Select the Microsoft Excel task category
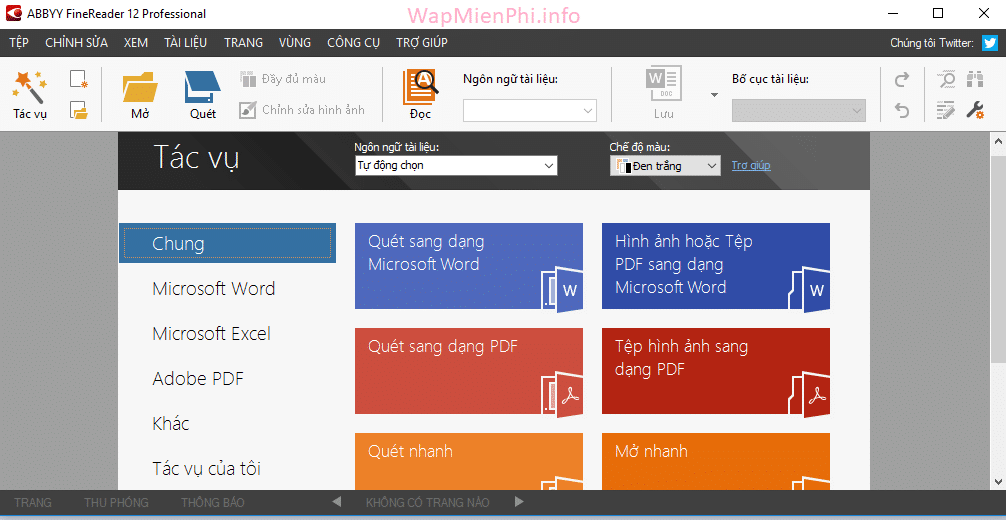The image size is (1006, 520). (x=212, y=334)
